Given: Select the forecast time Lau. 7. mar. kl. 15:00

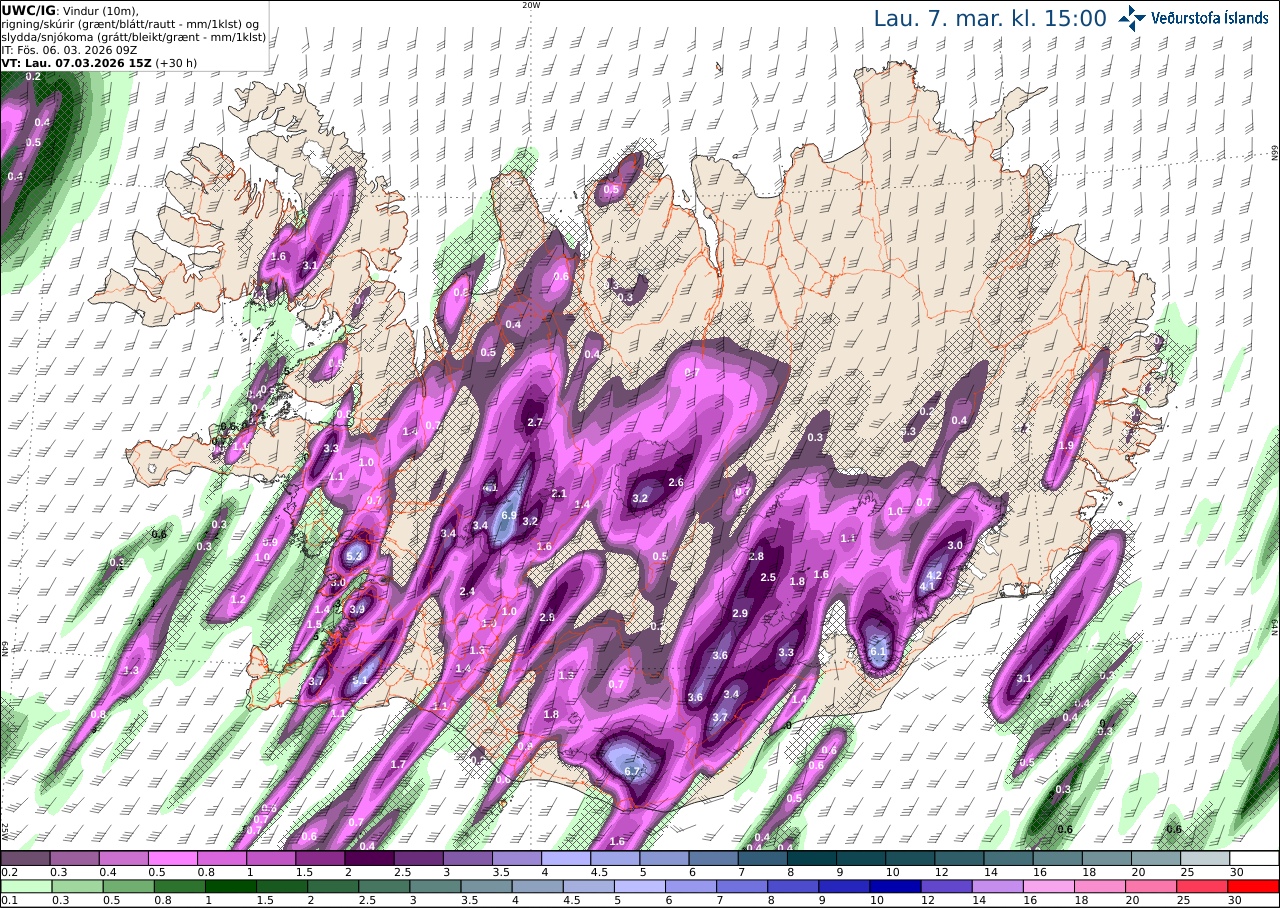Looking at the screenshot, I should (990, 18).
